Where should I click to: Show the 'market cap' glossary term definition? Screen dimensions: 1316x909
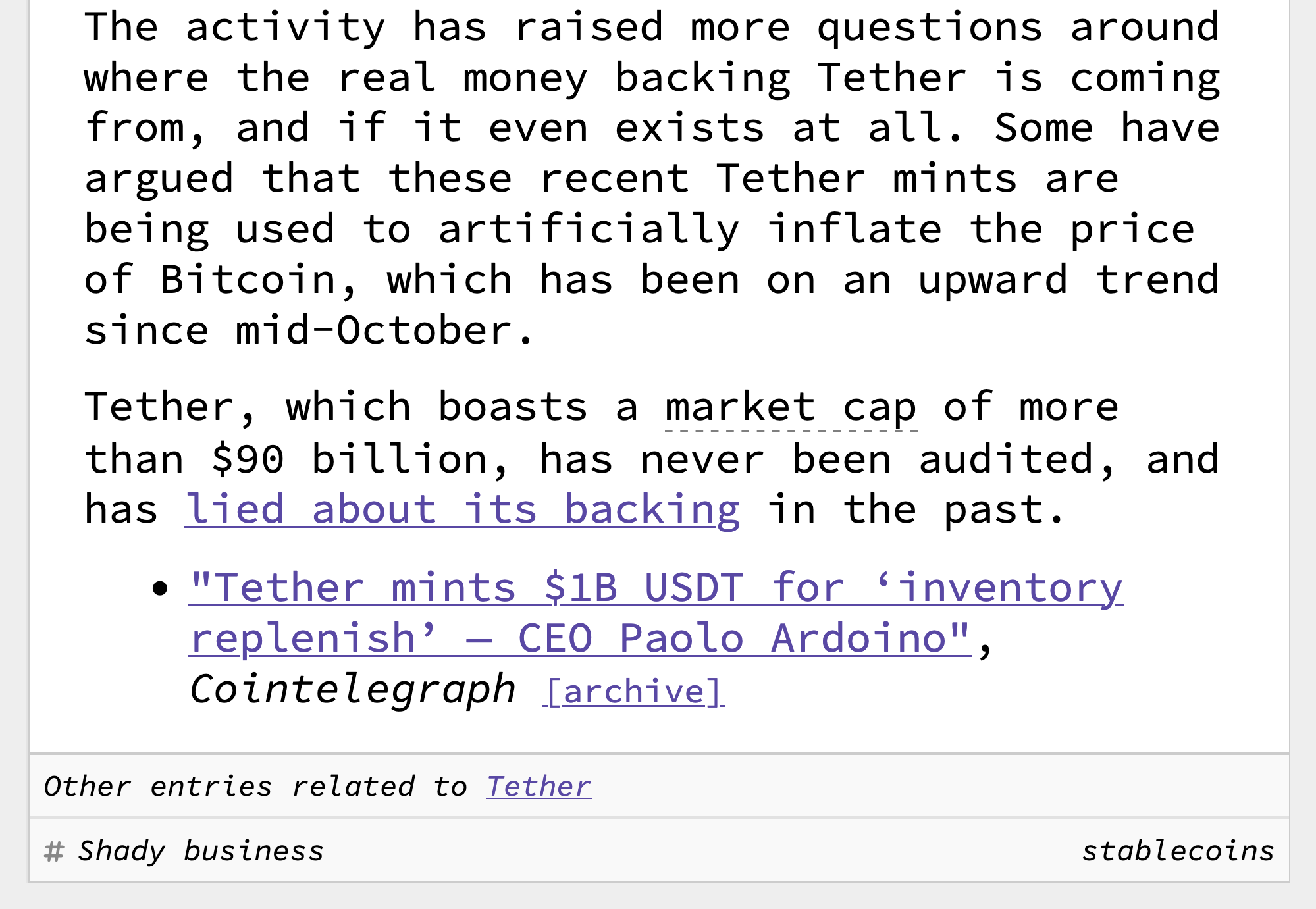tap(791, 407)
